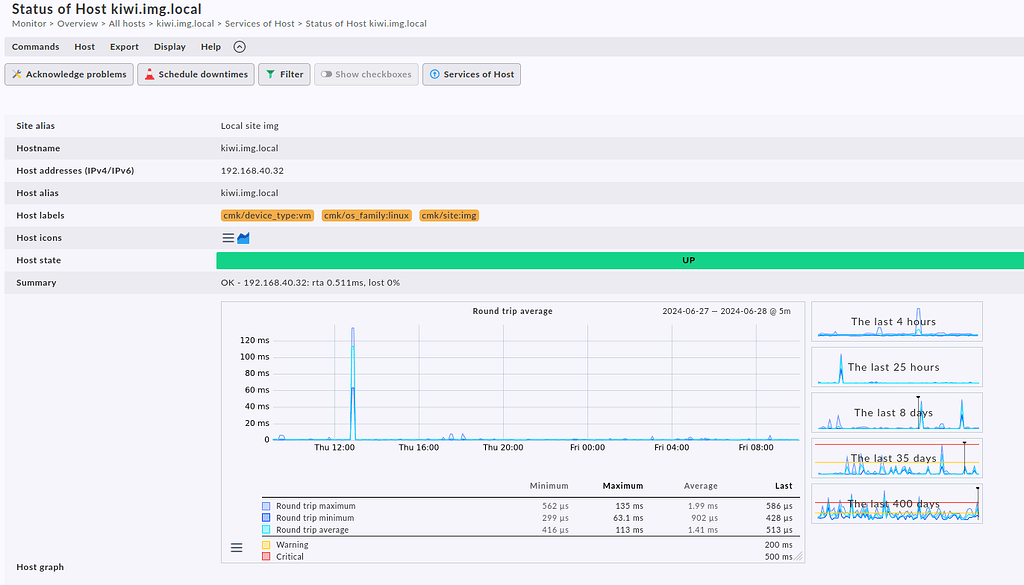Click the Services of Host arrow icon
The width and height of the screenshot is (1024, 585).
coord(434,74)
